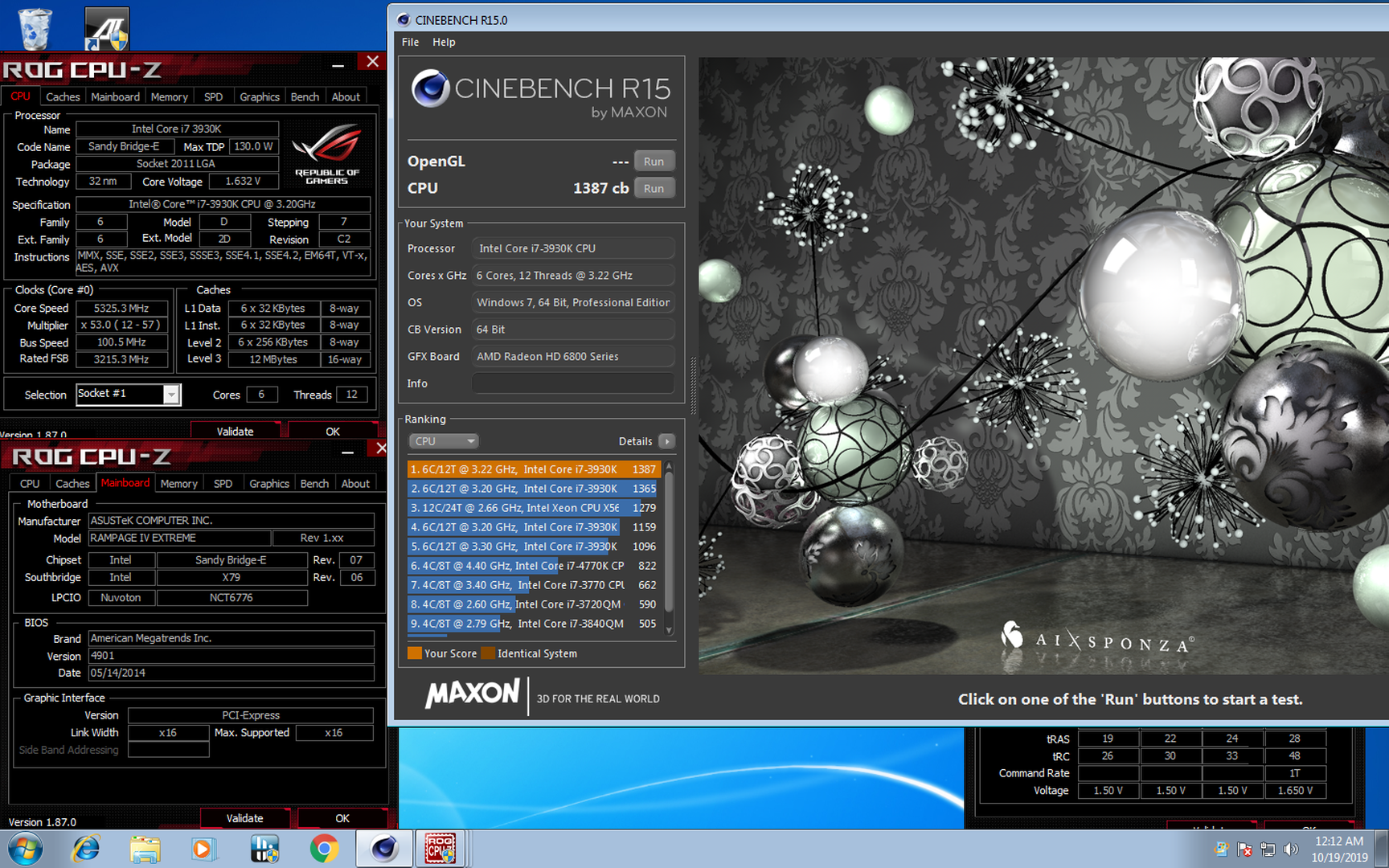Open SPD tab in top CPU-Z window
The height and width of the screenshot is (868, 1389).
213,96
